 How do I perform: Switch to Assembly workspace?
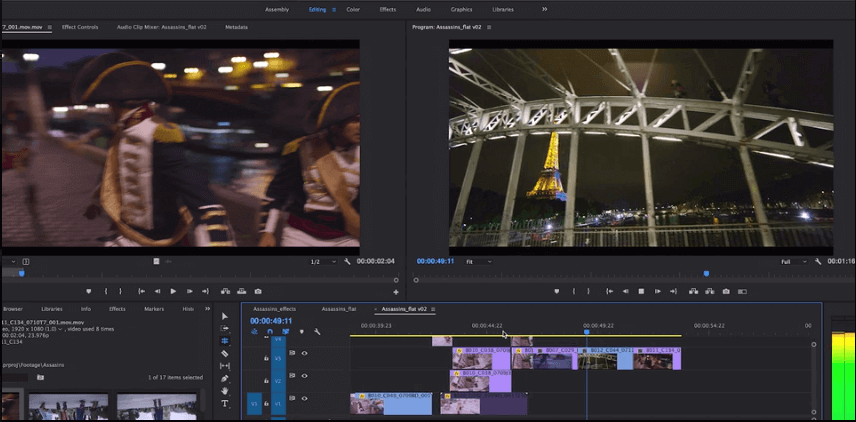pos(277,10)
